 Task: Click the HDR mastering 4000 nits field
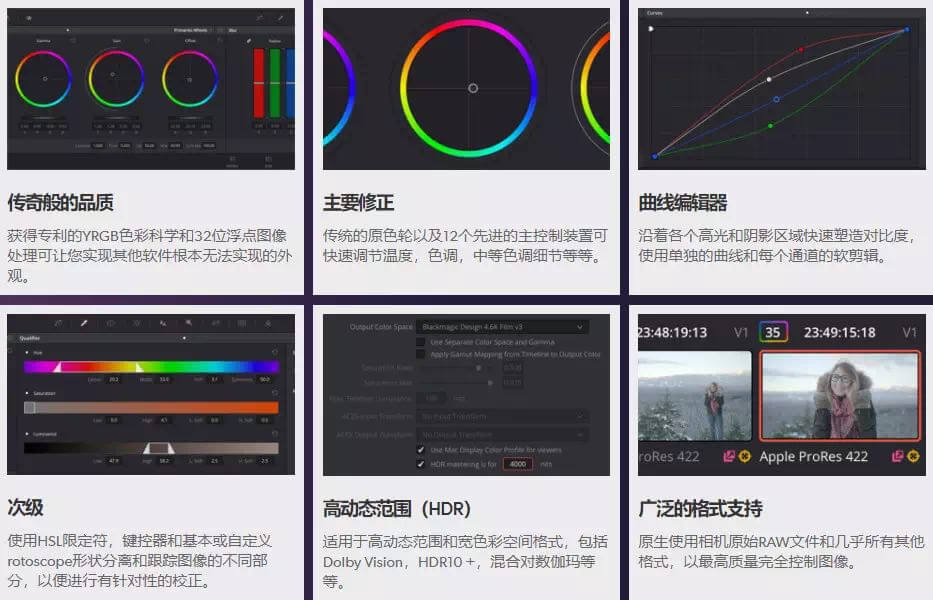[x=518, y=464]
